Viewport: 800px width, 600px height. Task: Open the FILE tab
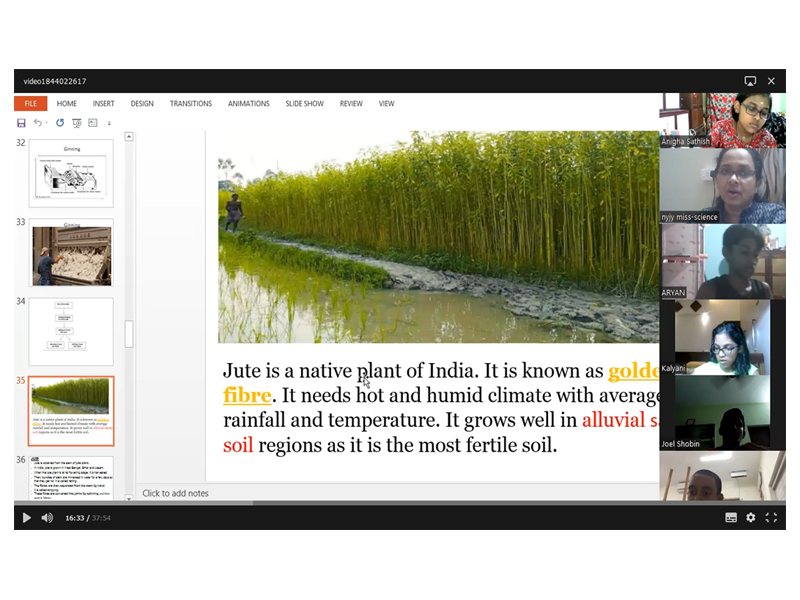(x=30, y=103)
